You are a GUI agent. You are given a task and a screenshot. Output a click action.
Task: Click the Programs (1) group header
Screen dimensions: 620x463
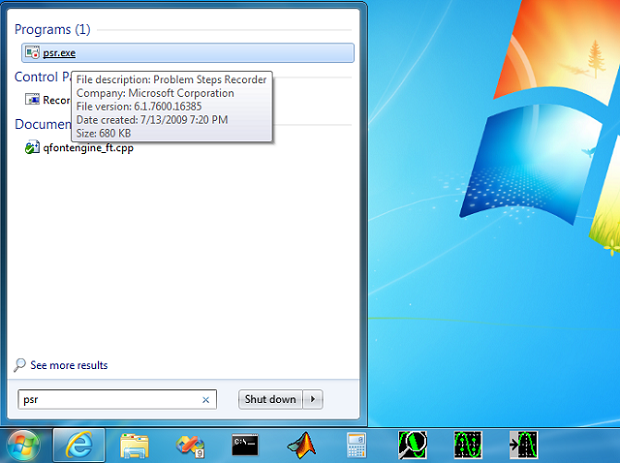pyautogui.click(x=52, y=29)
